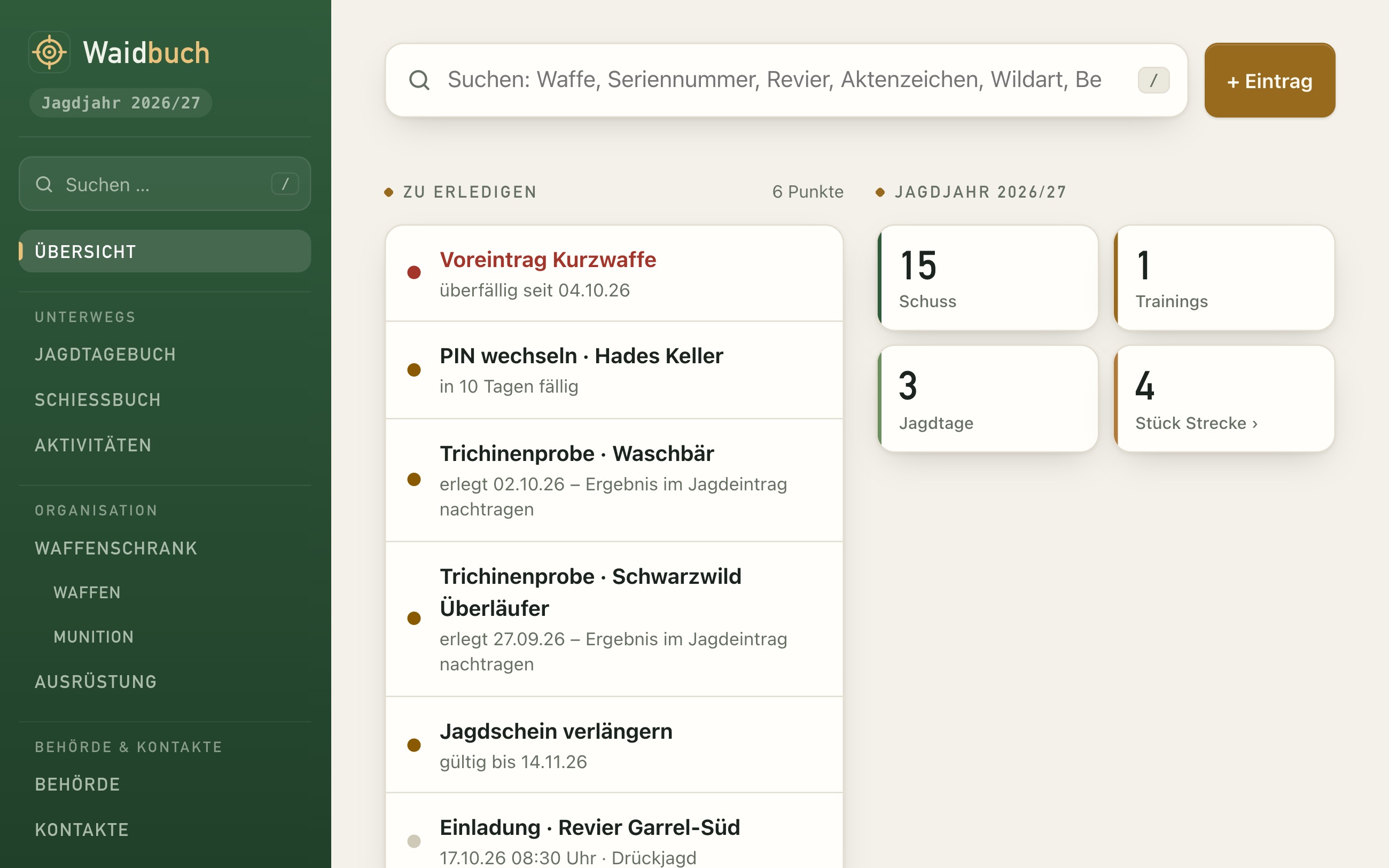Image resolution: width=1389 pixels, height=868 pixels.
Task: Click the 'gültig bis 14.11.26' text
Action: click(513, 762)
